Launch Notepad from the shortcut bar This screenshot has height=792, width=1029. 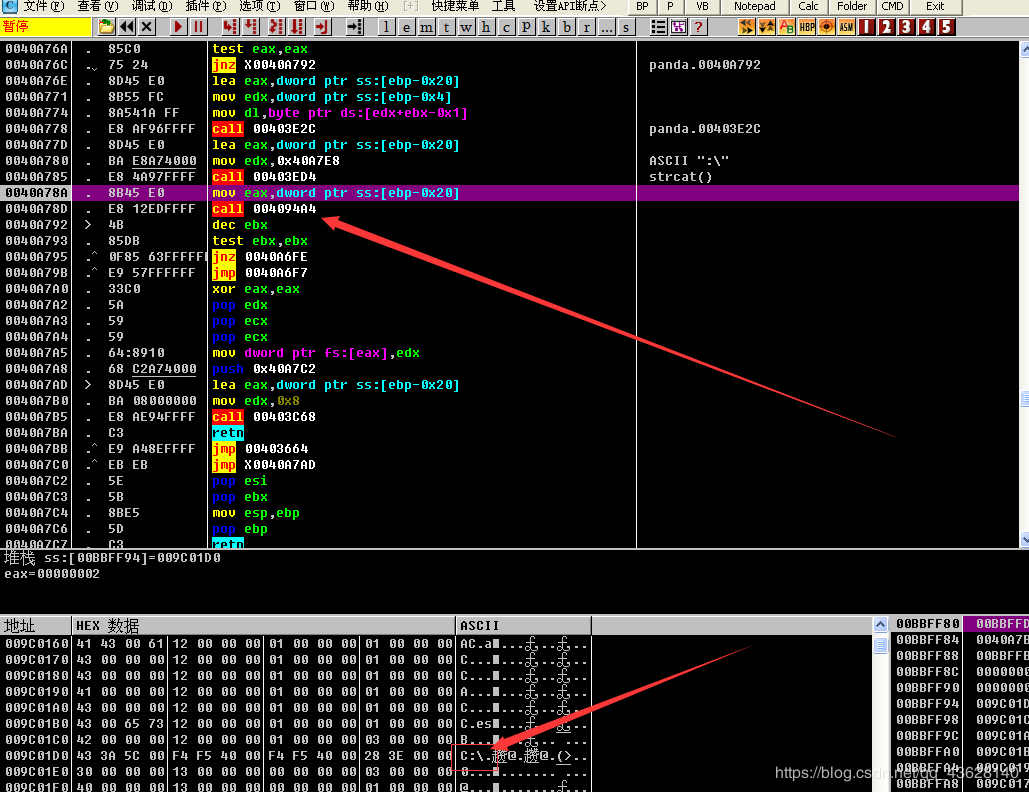[755, 7]
